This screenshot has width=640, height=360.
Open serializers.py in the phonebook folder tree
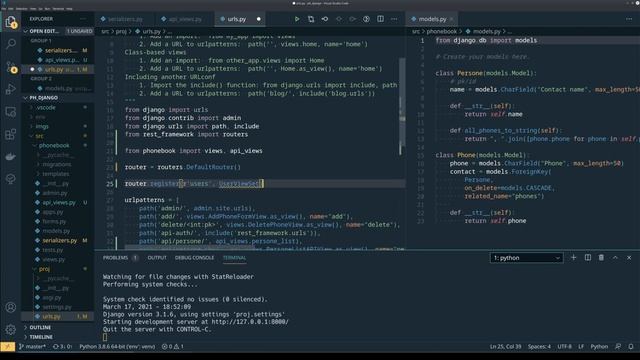60,240
